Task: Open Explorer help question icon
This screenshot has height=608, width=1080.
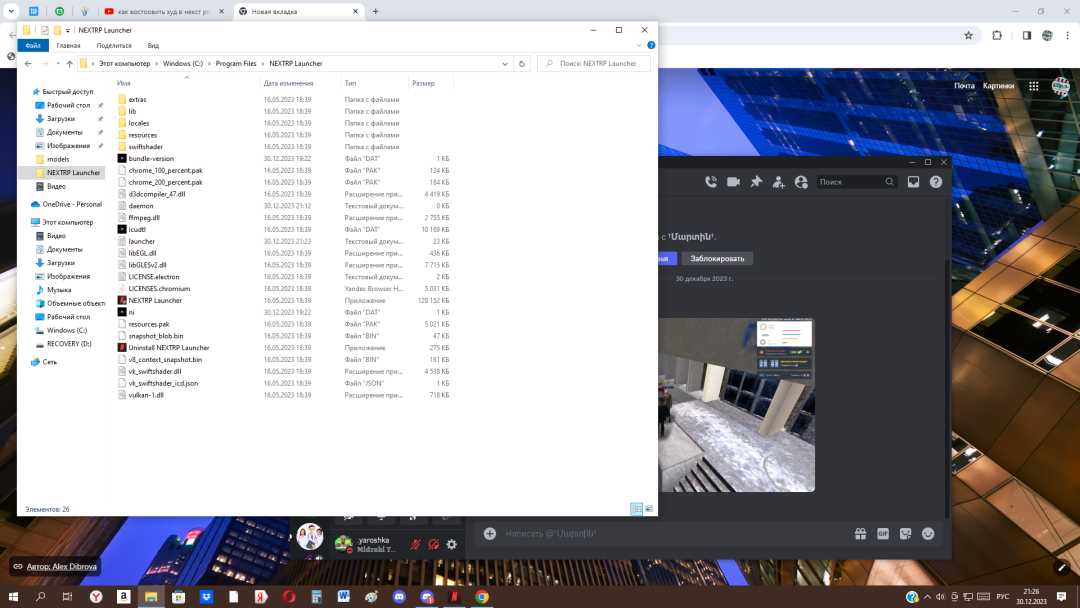Action: pos(651,45)
